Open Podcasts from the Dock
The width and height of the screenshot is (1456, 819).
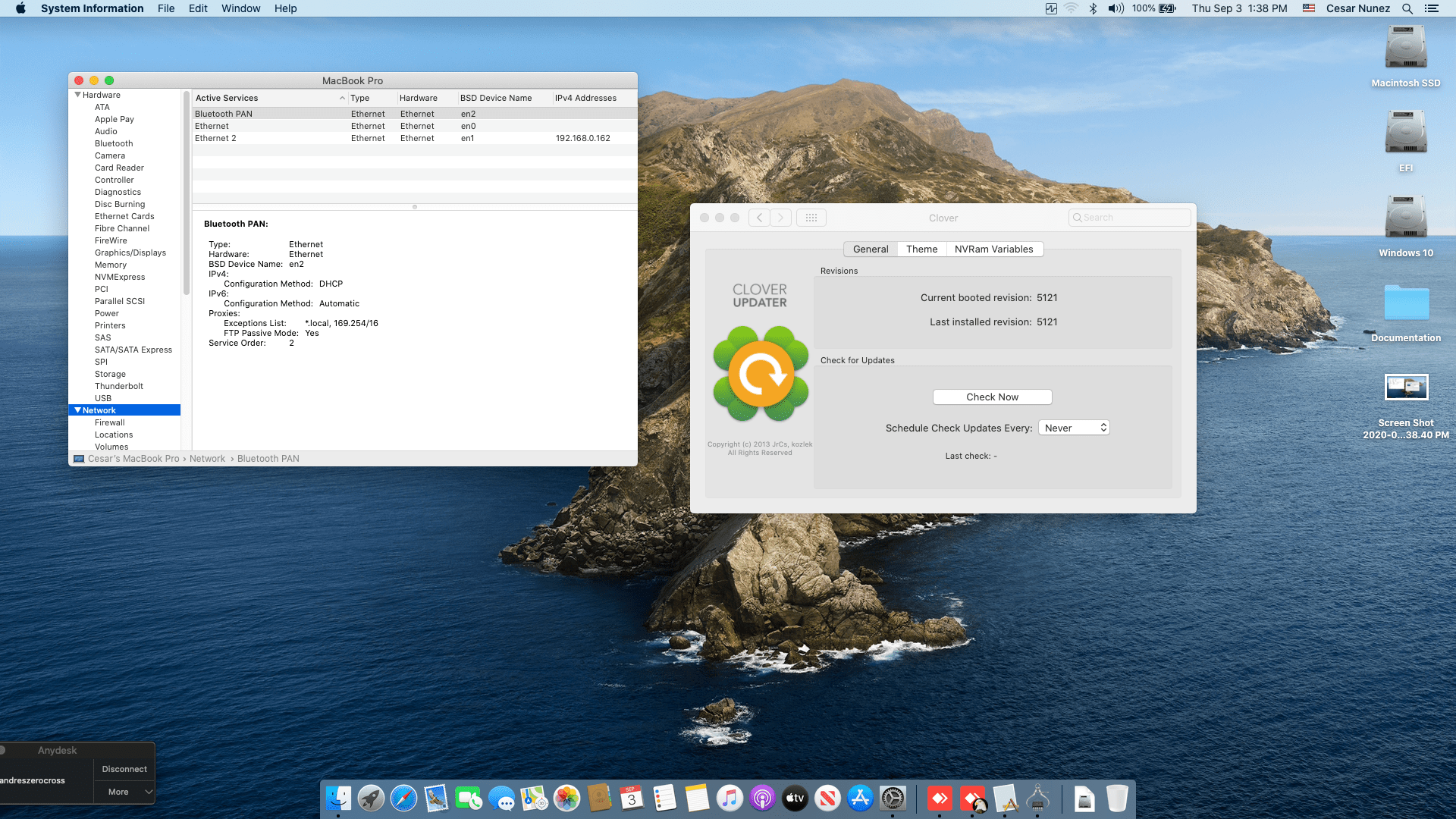pos(762,799)
